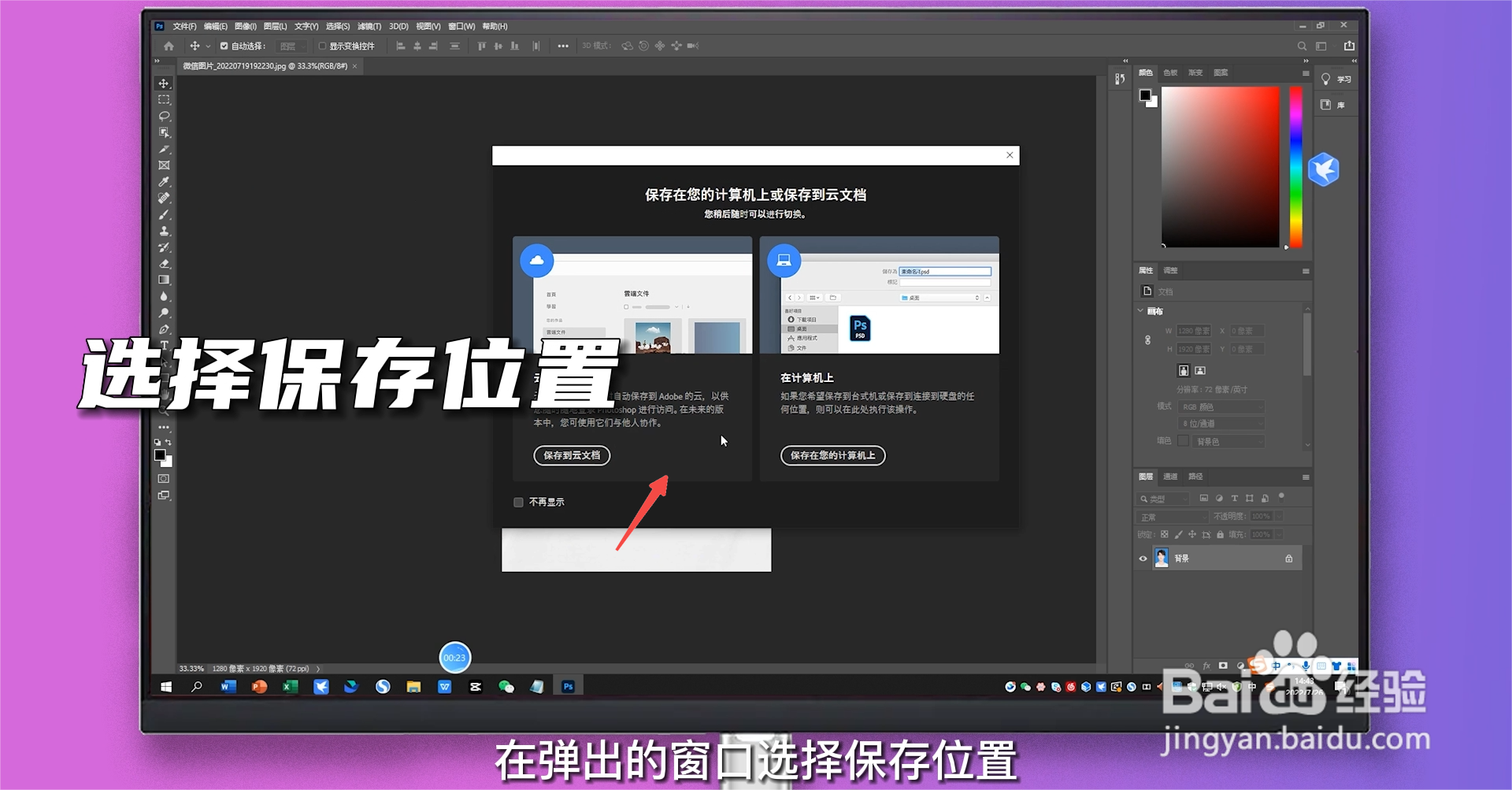The width and height of the screenshot is (1512, 790).
Task: Select the Object Selection tool
Action: click(x=164, y=133)
